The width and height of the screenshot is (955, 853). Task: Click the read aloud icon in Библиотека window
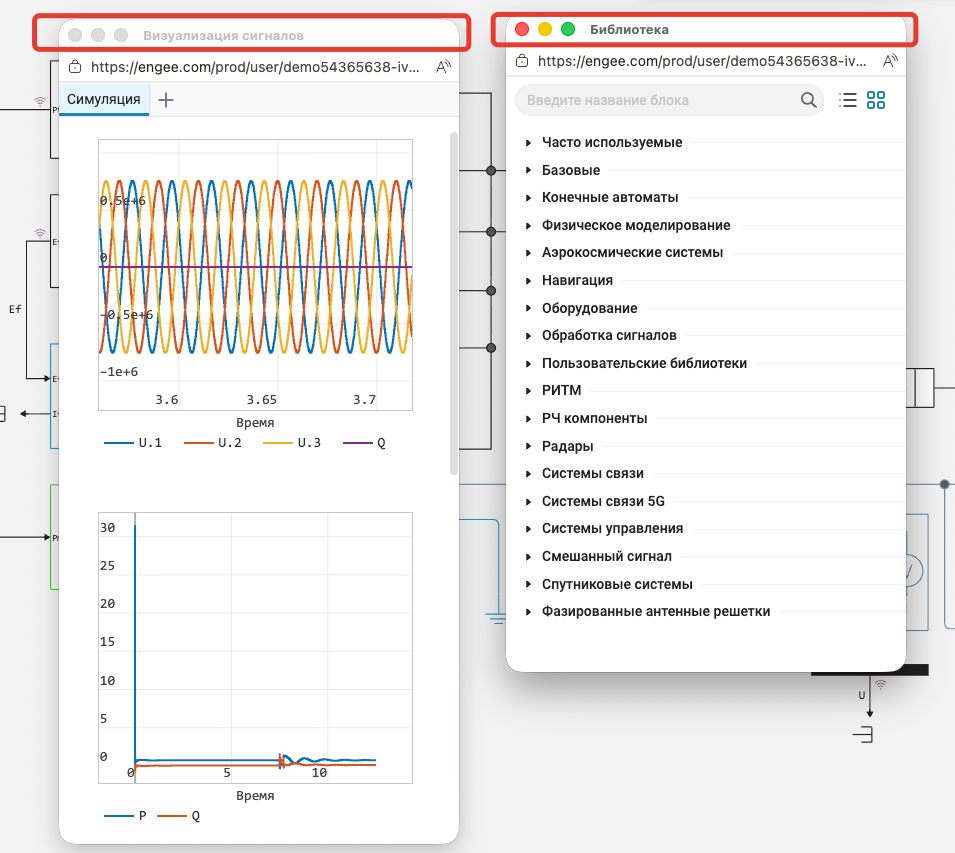890,61
